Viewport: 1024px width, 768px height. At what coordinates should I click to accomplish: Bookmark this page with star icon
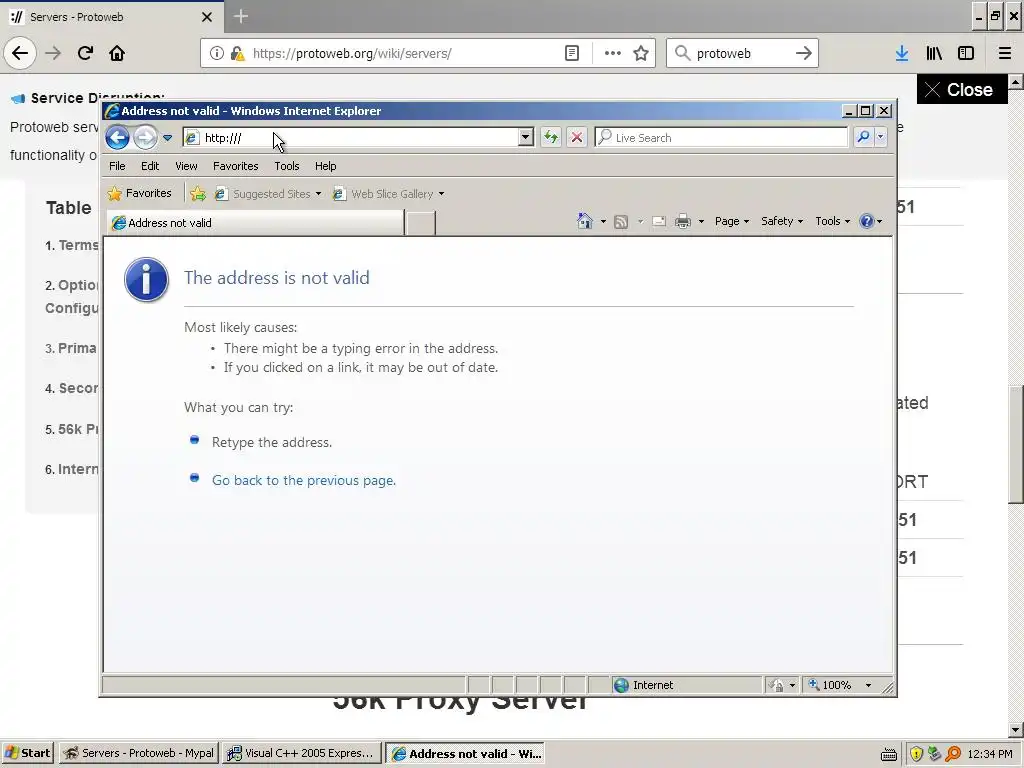click(x=641, y=53)
